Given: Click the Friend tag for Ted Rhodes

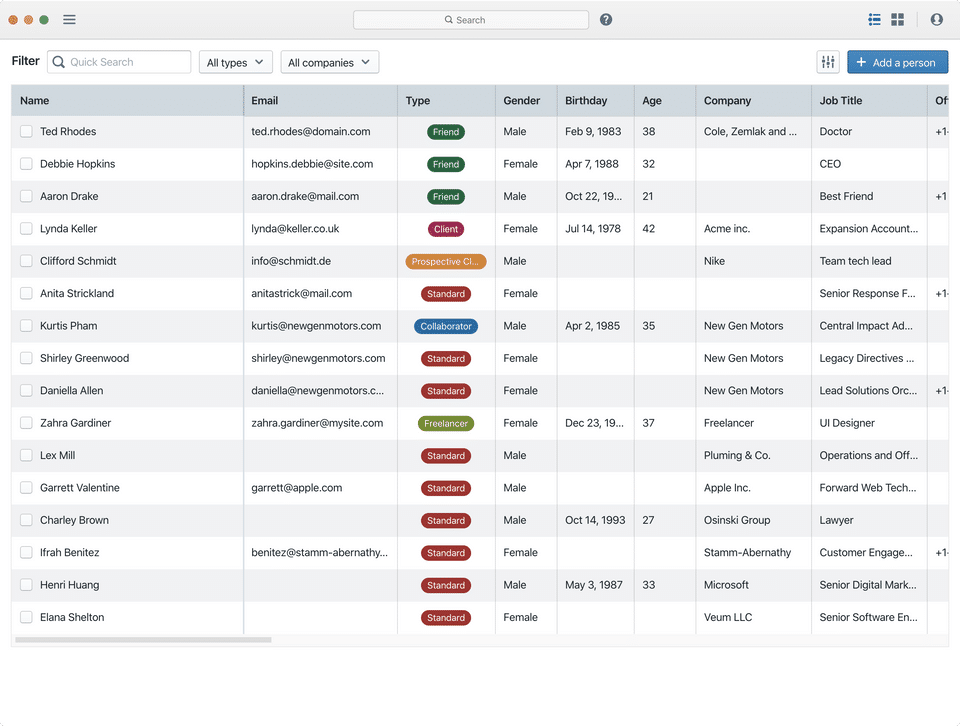Looking at the screenshot, I should pyautogui.click(x=446, y=132).
